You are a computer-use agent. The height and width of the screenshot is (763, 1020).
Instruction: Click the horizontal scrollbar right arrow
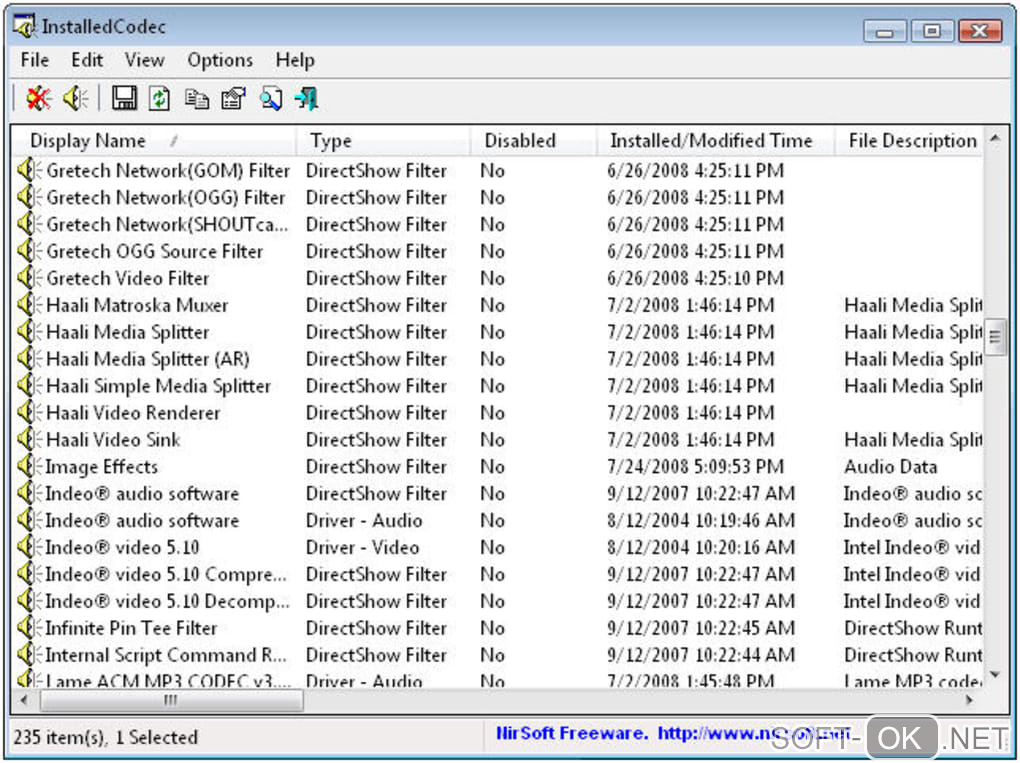(x=970, y=701)
